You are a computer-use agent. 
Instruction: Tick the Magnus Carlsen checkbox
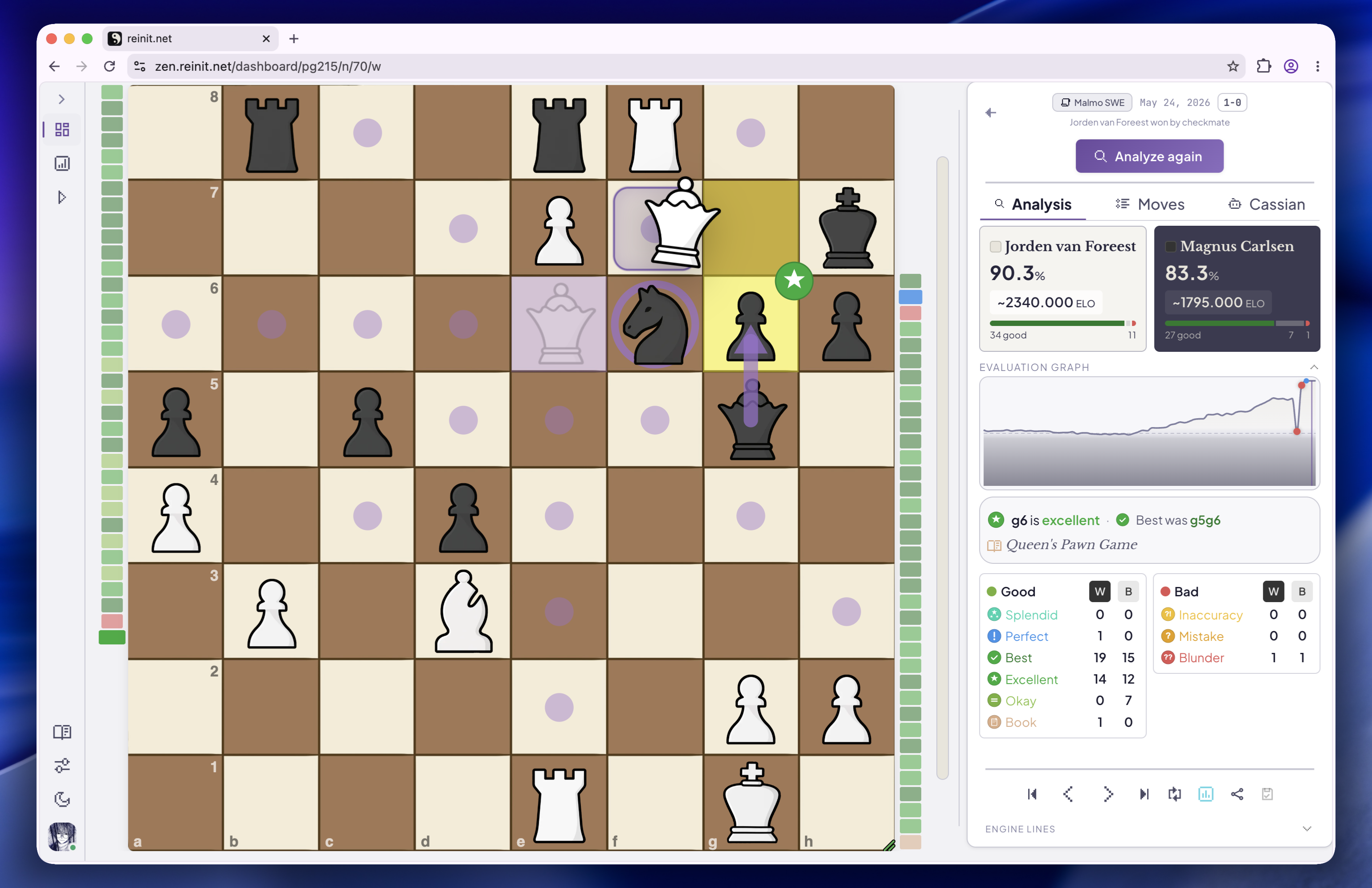[x=1170, y=247]
